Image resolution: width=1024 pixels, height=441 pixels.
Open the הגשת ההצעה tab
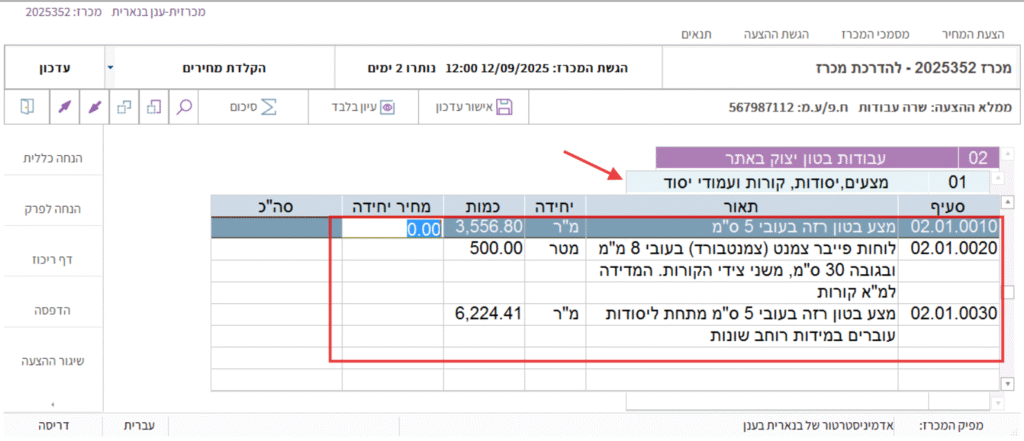(770, 34)
